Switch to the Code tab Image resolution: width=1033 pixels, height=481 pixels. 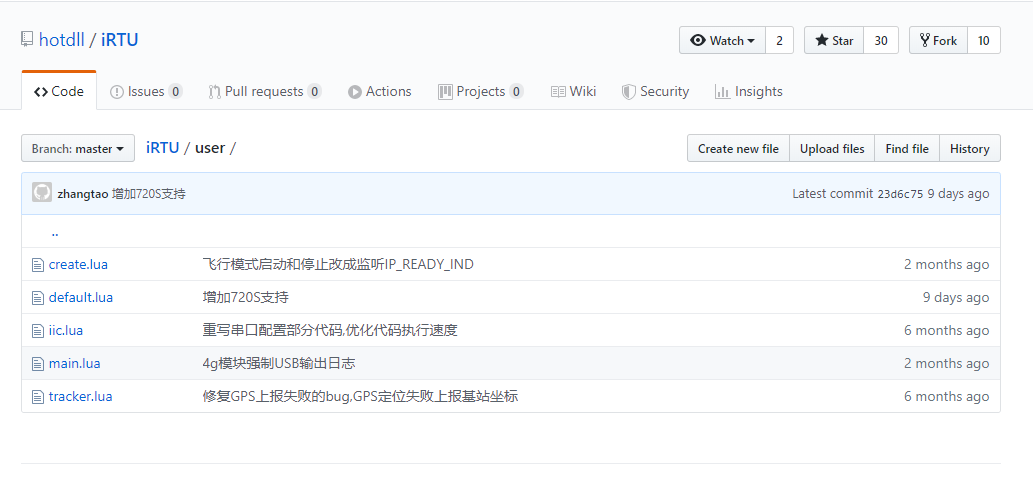point(59,91)
